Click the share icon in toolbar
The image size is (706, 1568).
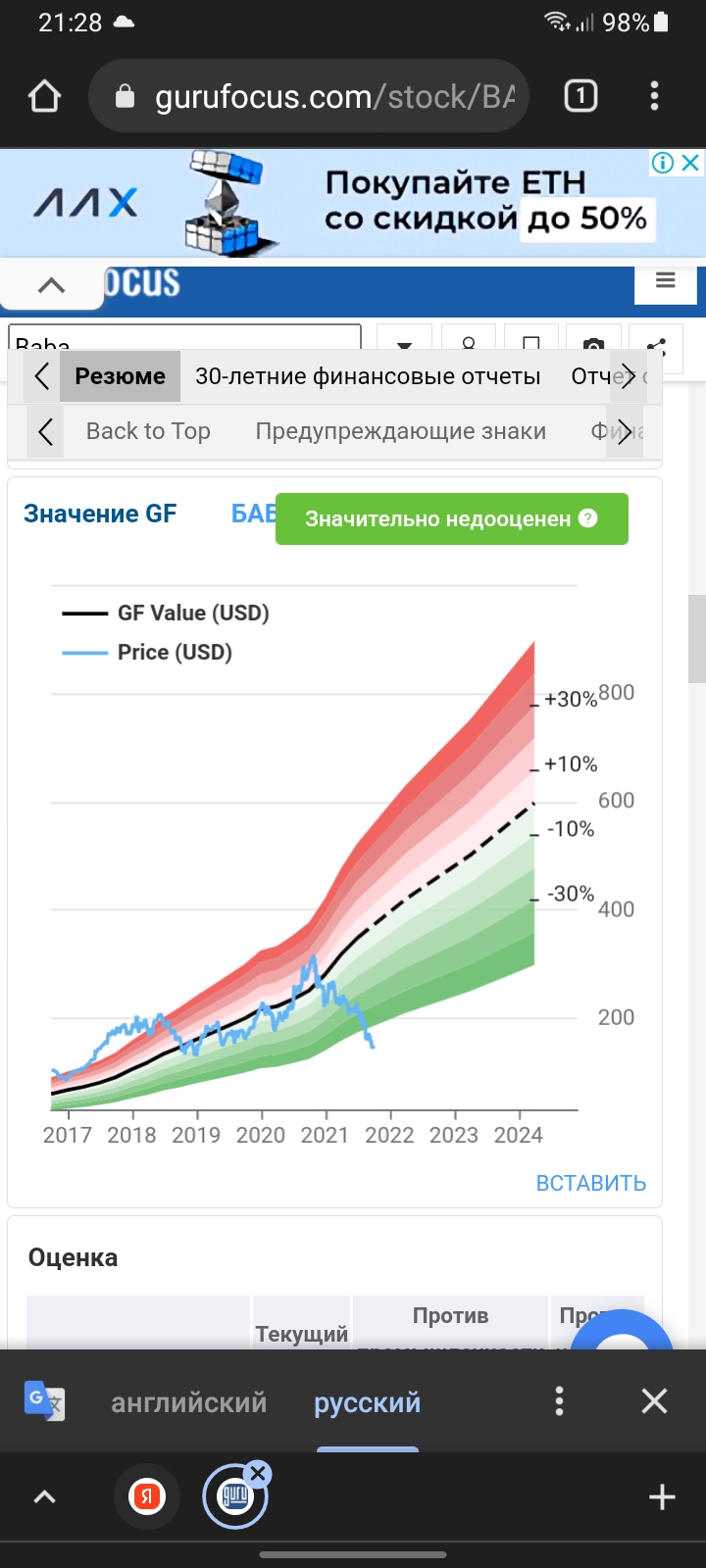coord(656,344)
